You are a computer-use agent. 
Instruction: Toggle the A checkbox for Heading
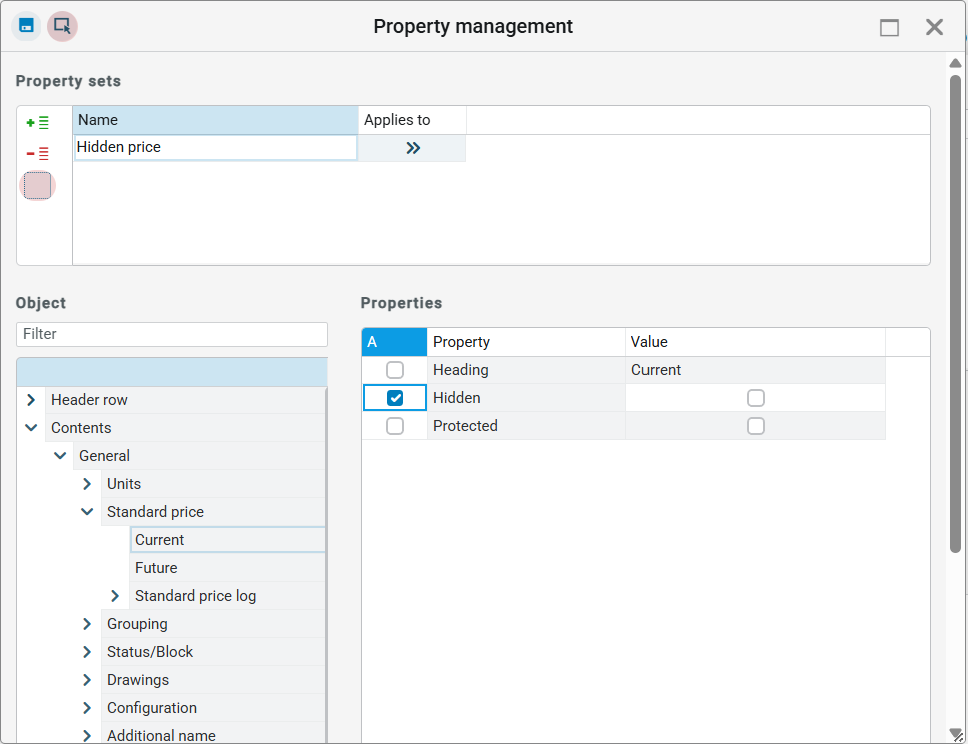point(394,370)
